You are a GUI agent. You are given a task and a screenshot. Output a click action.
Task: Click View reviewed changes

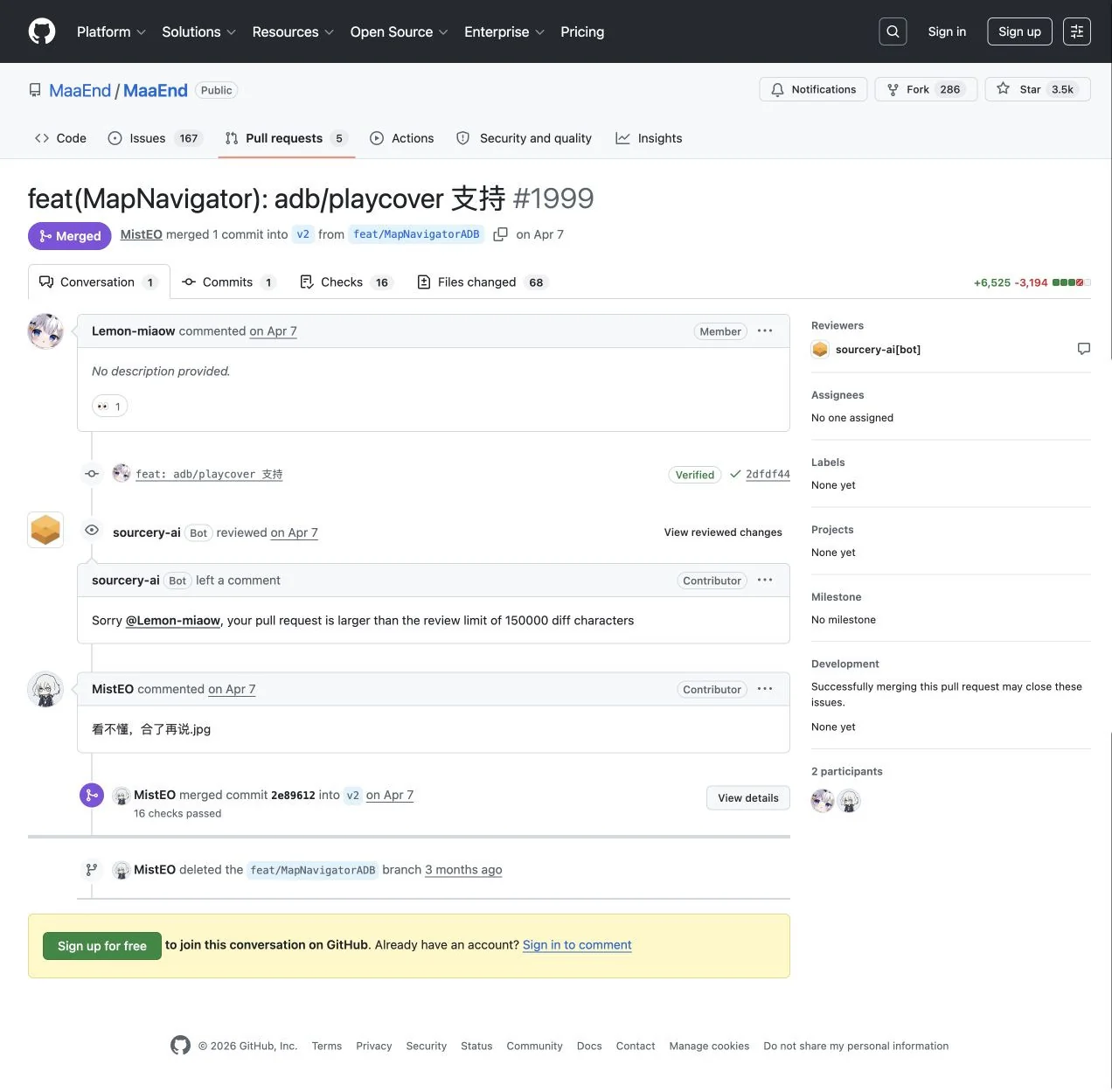pos(723,532)
